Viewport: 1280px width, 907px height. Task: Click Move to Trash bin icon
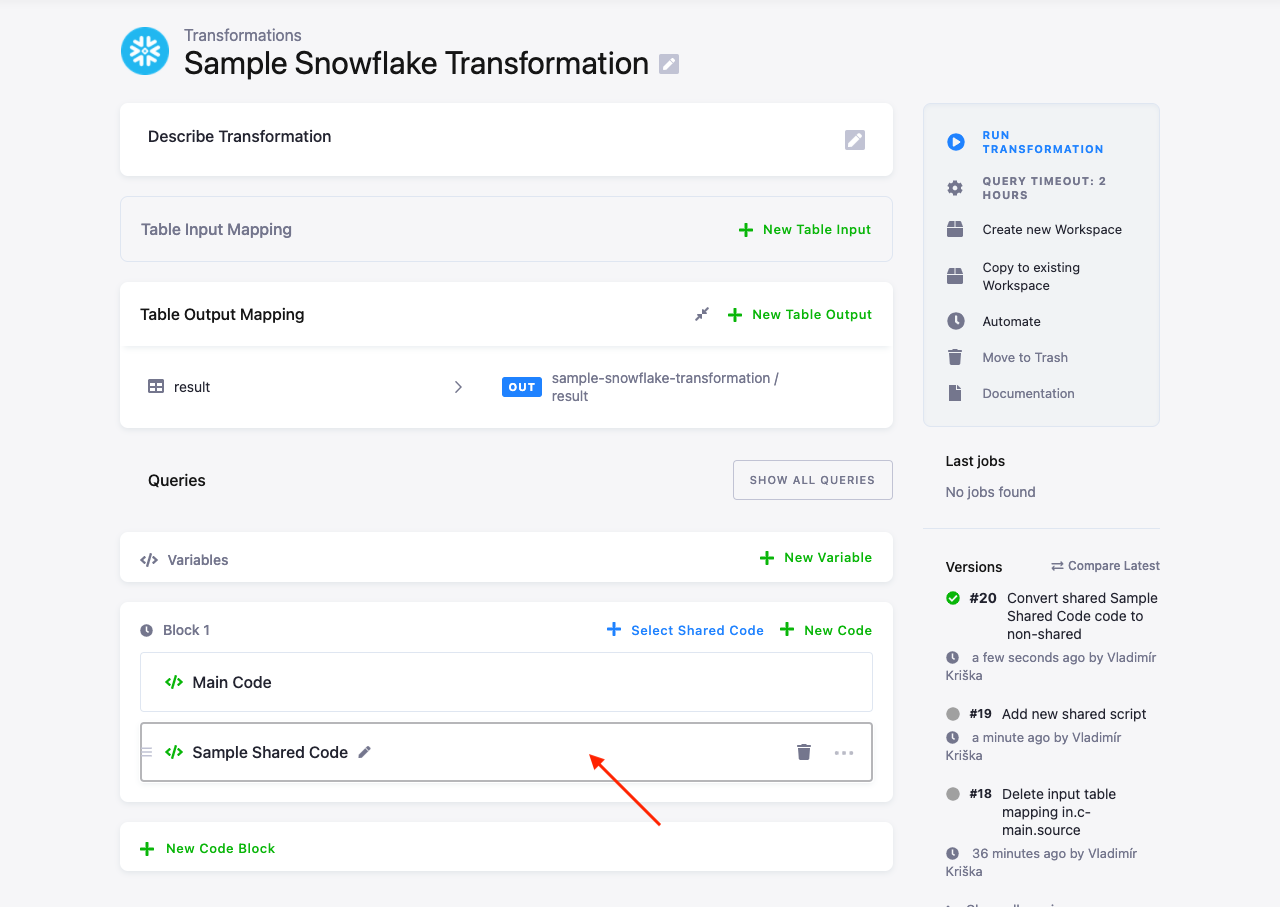pos(956,357)
